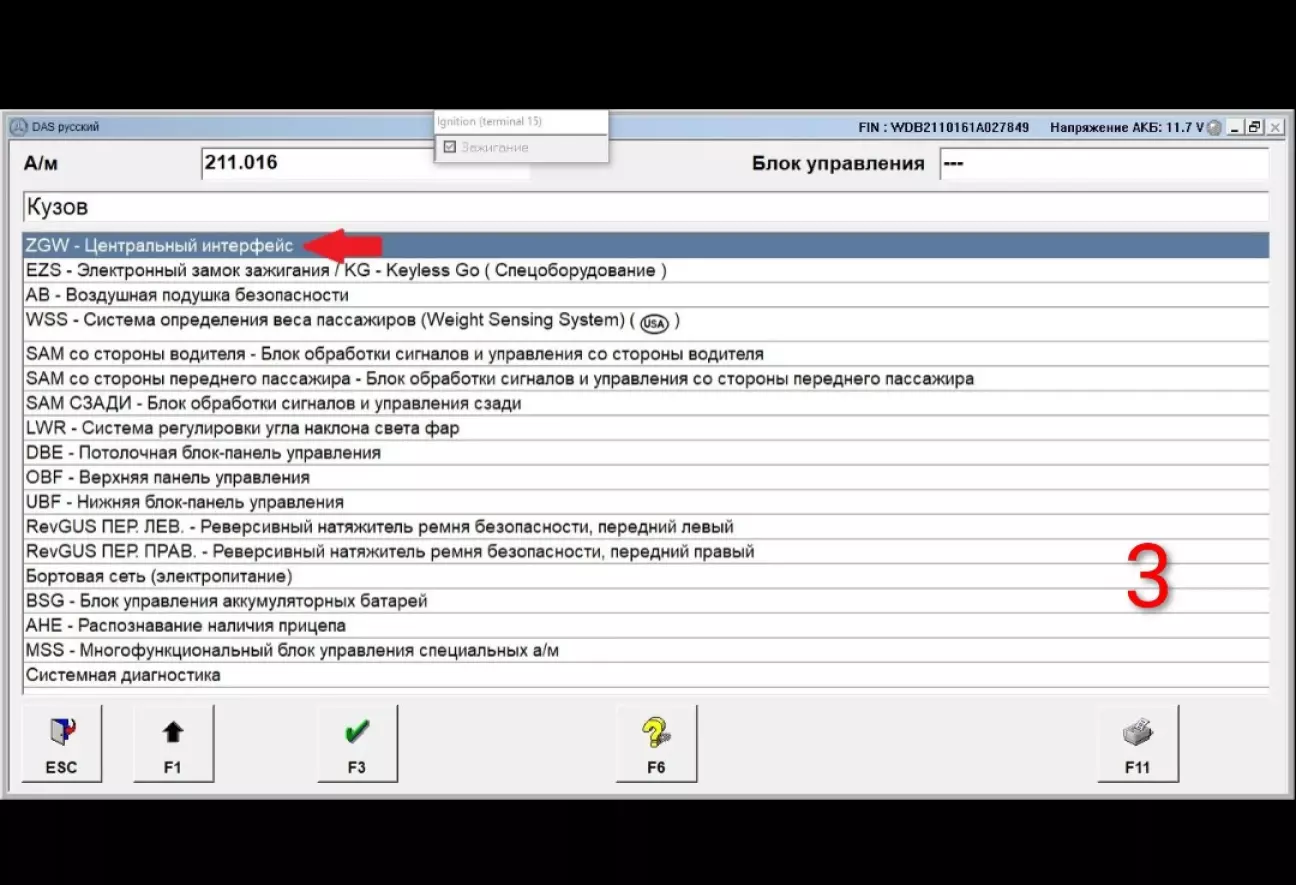The width and height of the screenshot is (1296, 885).
Task: Select BSG battery control unit row
Action: (226, 601)
